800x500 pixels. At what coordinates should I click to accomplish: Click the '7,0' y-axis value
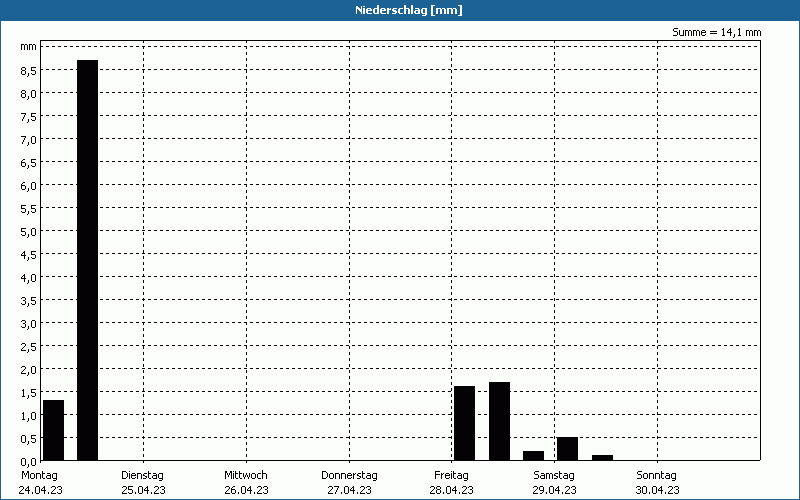[29, 140]
